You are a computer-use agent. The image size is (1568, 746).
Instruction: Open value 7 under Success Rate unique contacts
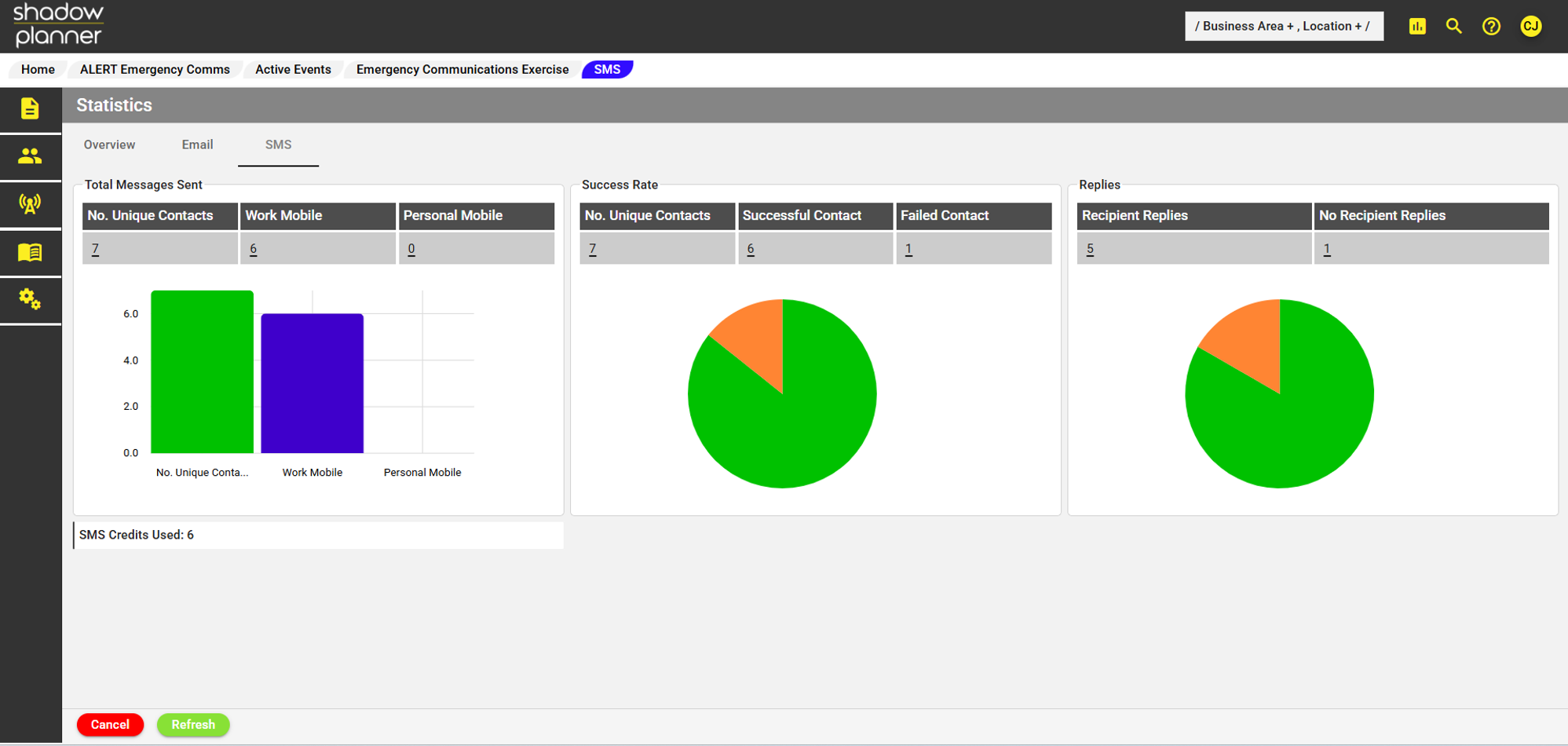[592, 249]
